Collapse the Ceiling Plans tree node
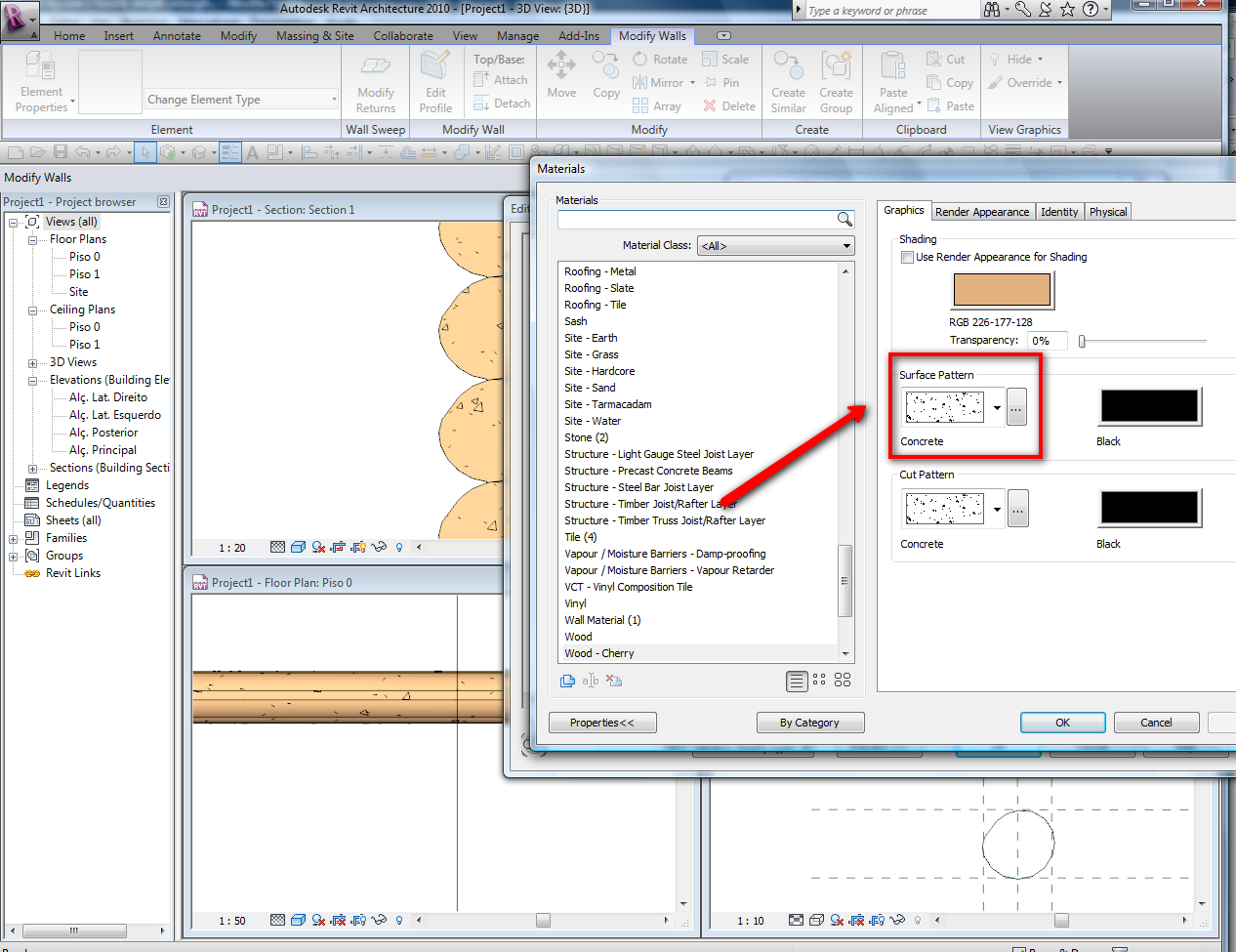Screen dimensions: 1236x952 (32, 310)
